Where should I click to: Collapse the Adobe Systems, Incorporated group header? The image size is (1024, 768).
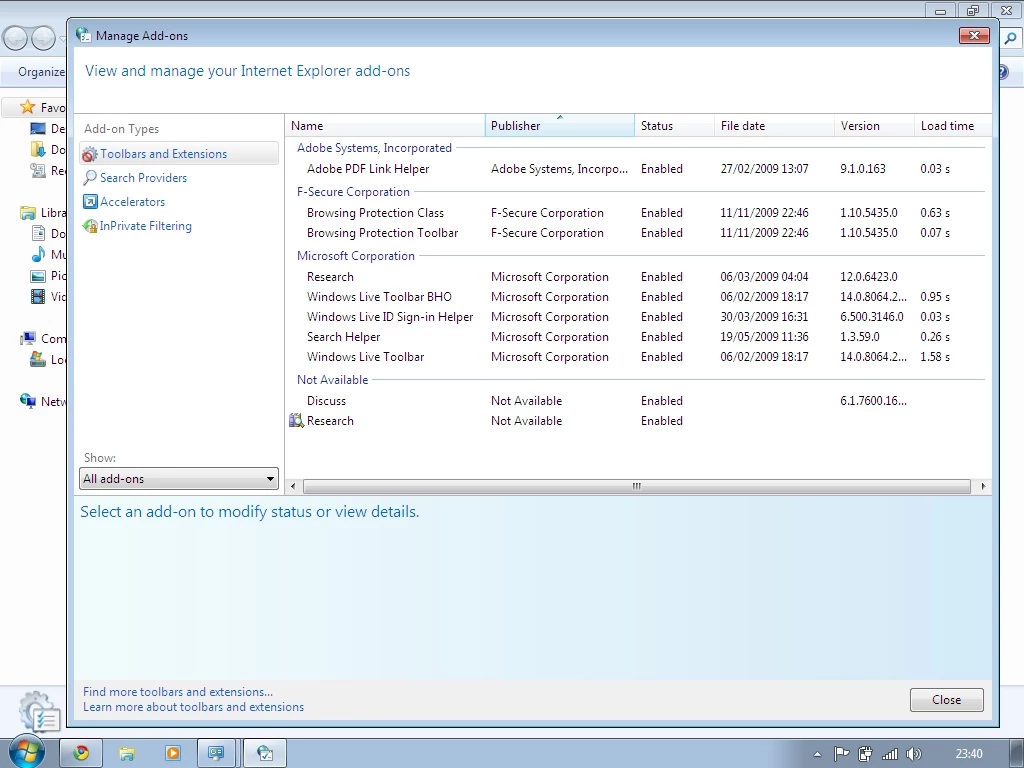pos(374,148)
